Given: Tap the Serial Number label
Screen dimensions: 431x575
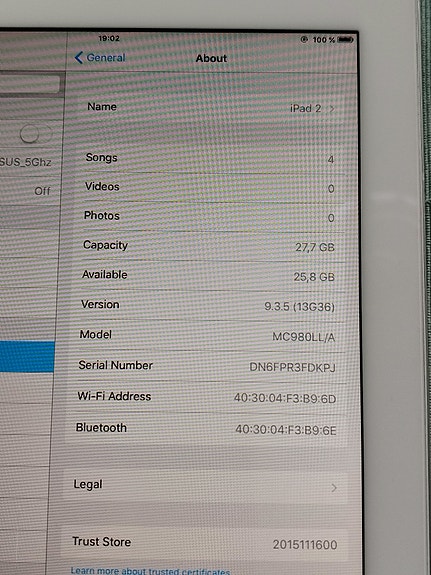Looking at the screenshot, I should pos(116,365).
